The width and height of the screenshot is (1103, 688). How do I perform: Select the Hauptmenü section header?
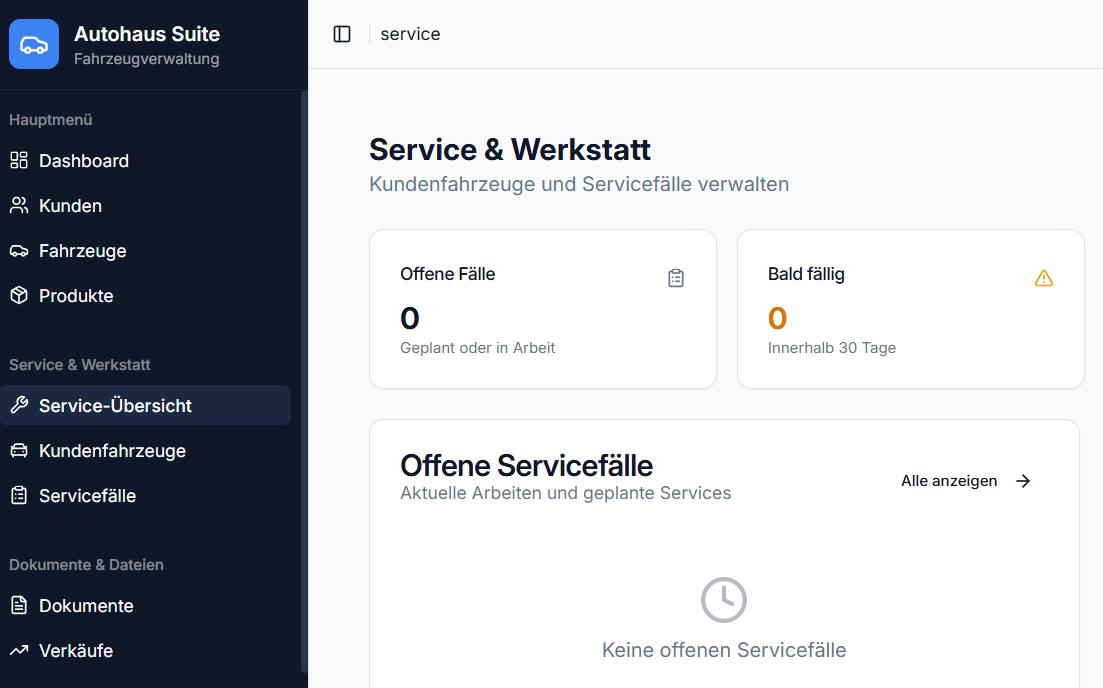click(x=50, y=119)
